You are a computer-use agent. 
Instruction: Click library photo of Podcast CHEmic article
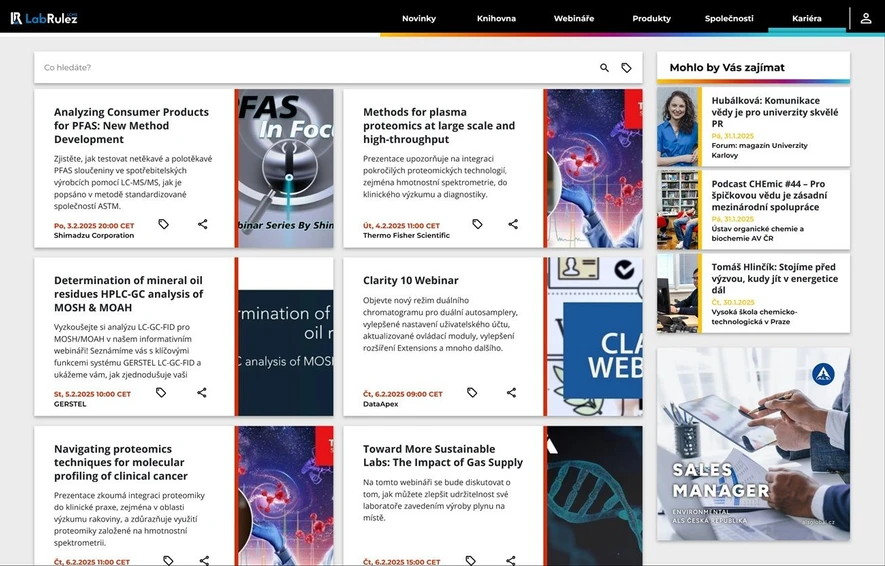tap(677, 210)
